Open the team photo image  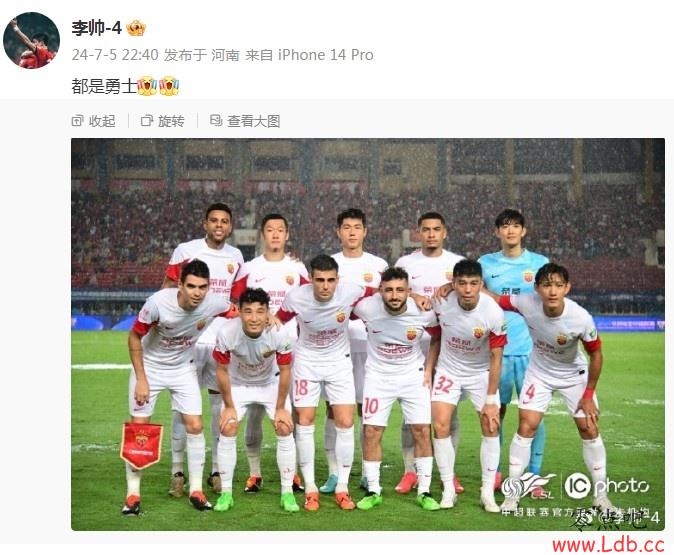368,334
